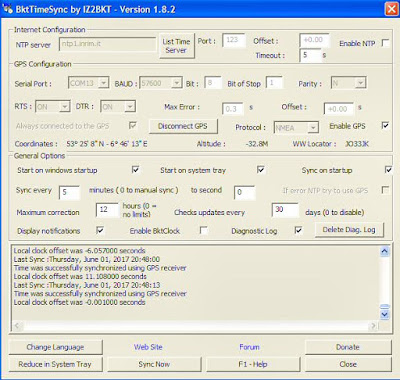Open the F1 - Help button
This screenshot has width=400, height=380.
(x=253, y=364)
